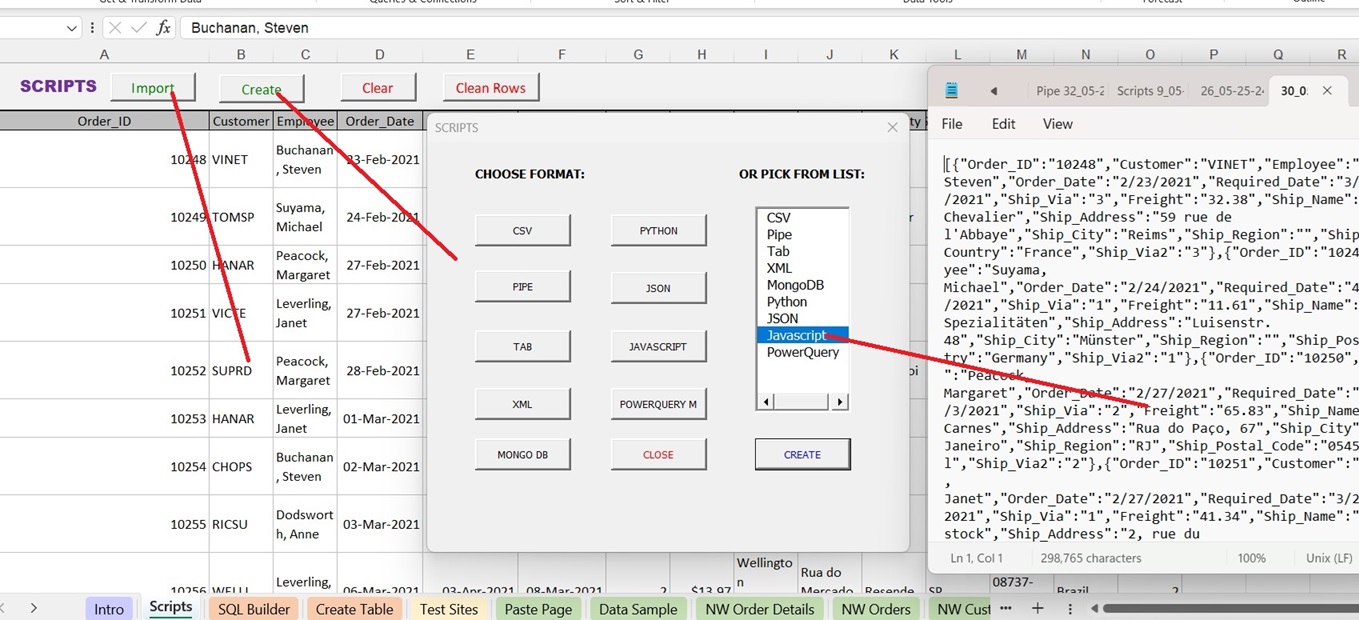Show hidden sheet tabs via the ellipsis

tap(1006, 608)
